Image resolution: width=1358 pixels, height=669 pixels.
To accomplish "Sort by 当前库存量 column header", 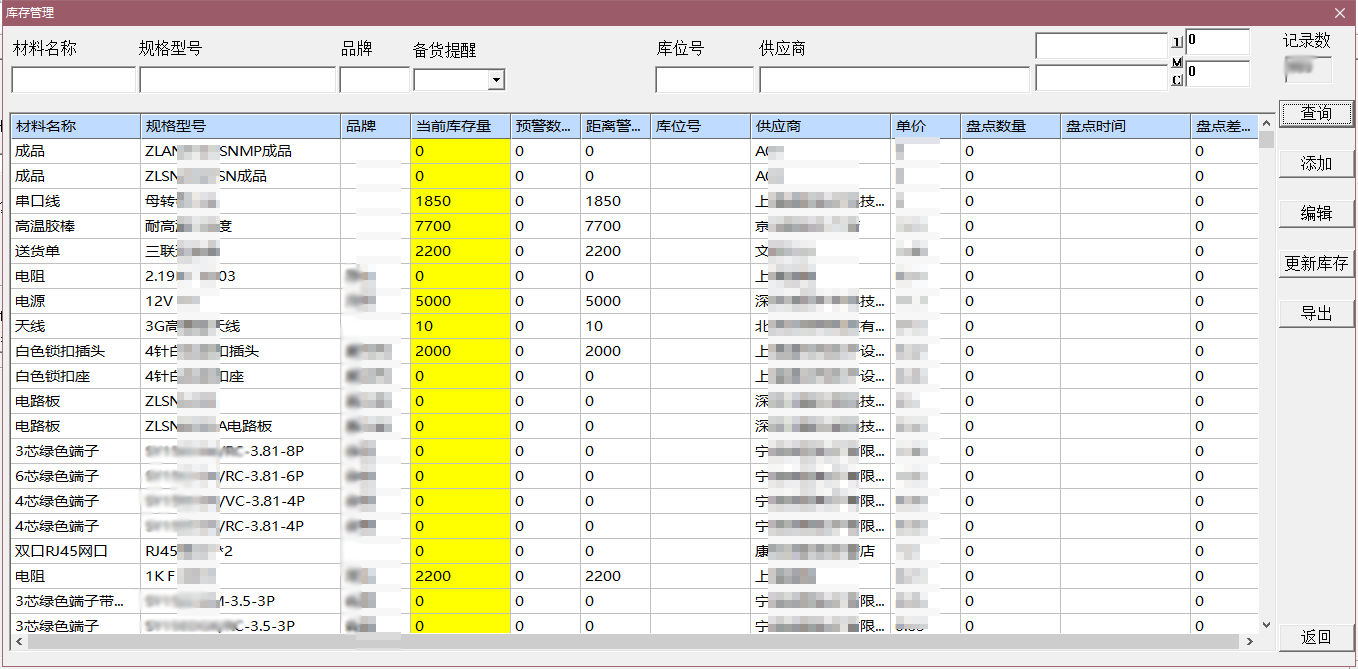I will (x=459, y=126).
